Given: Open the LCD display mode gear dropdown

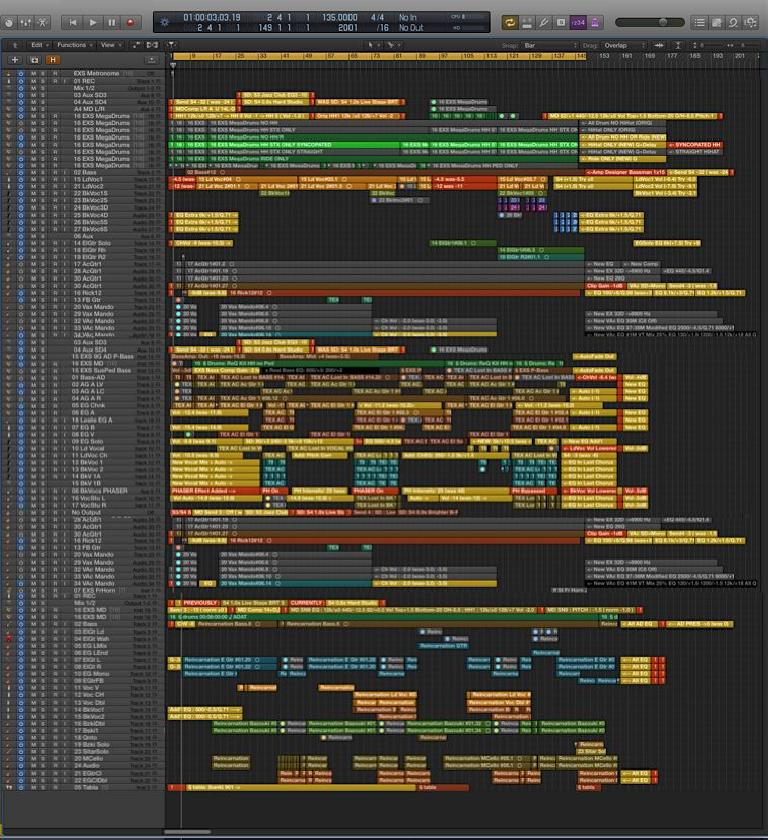Looking at the screenshot, I should (x=164, y=22).
